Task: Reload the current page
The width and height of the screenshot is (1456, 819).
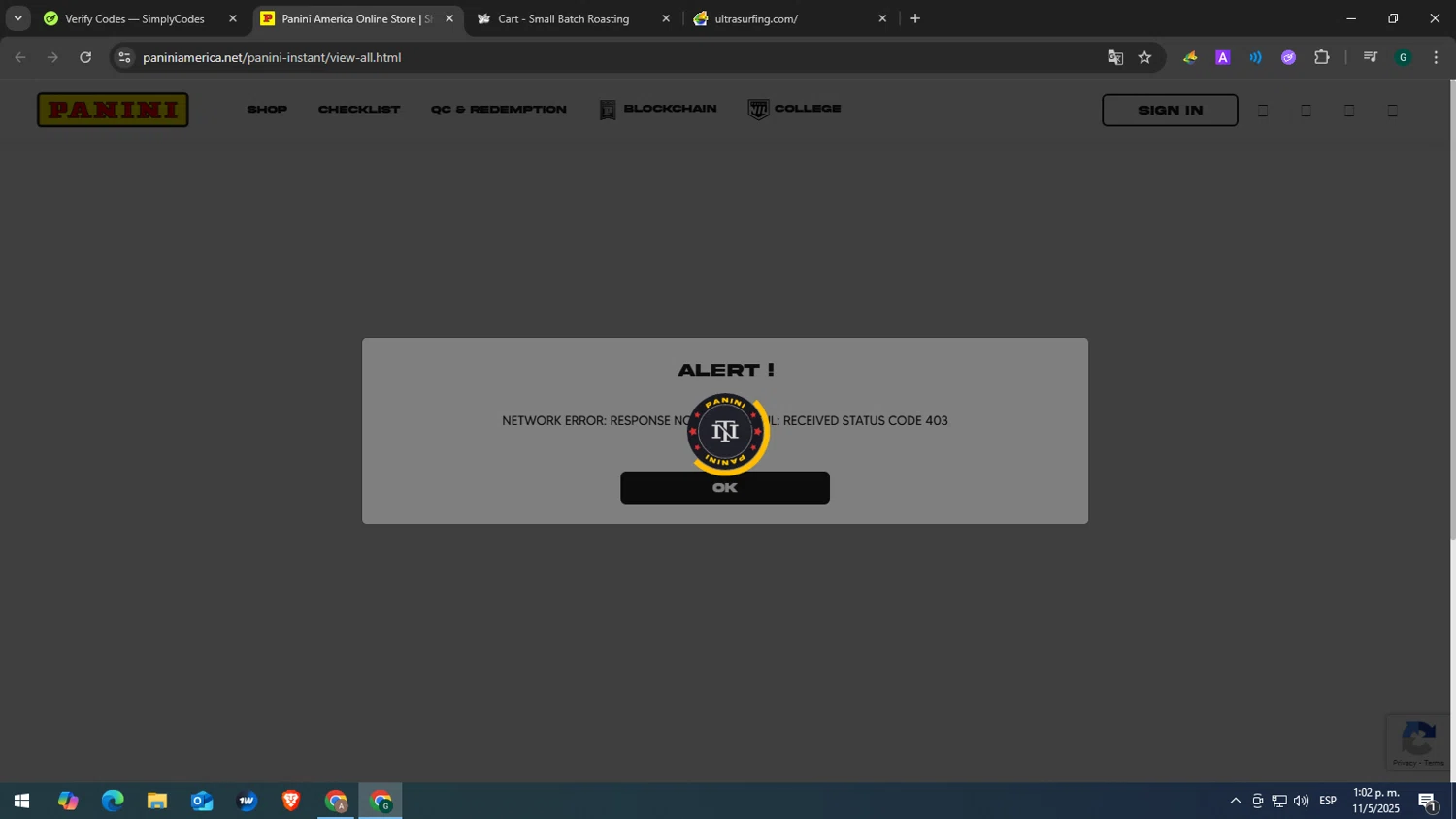Action: coord(85,57)
